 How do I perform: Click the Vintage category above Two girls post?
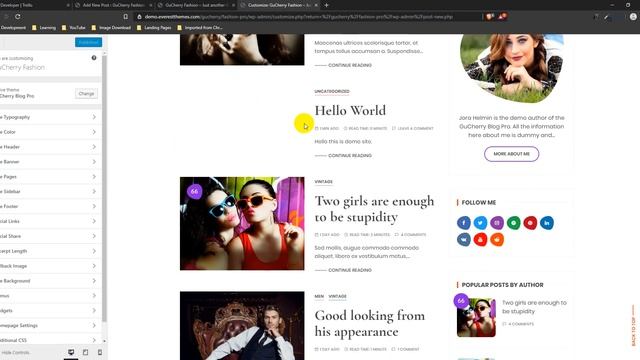(323, 182)
